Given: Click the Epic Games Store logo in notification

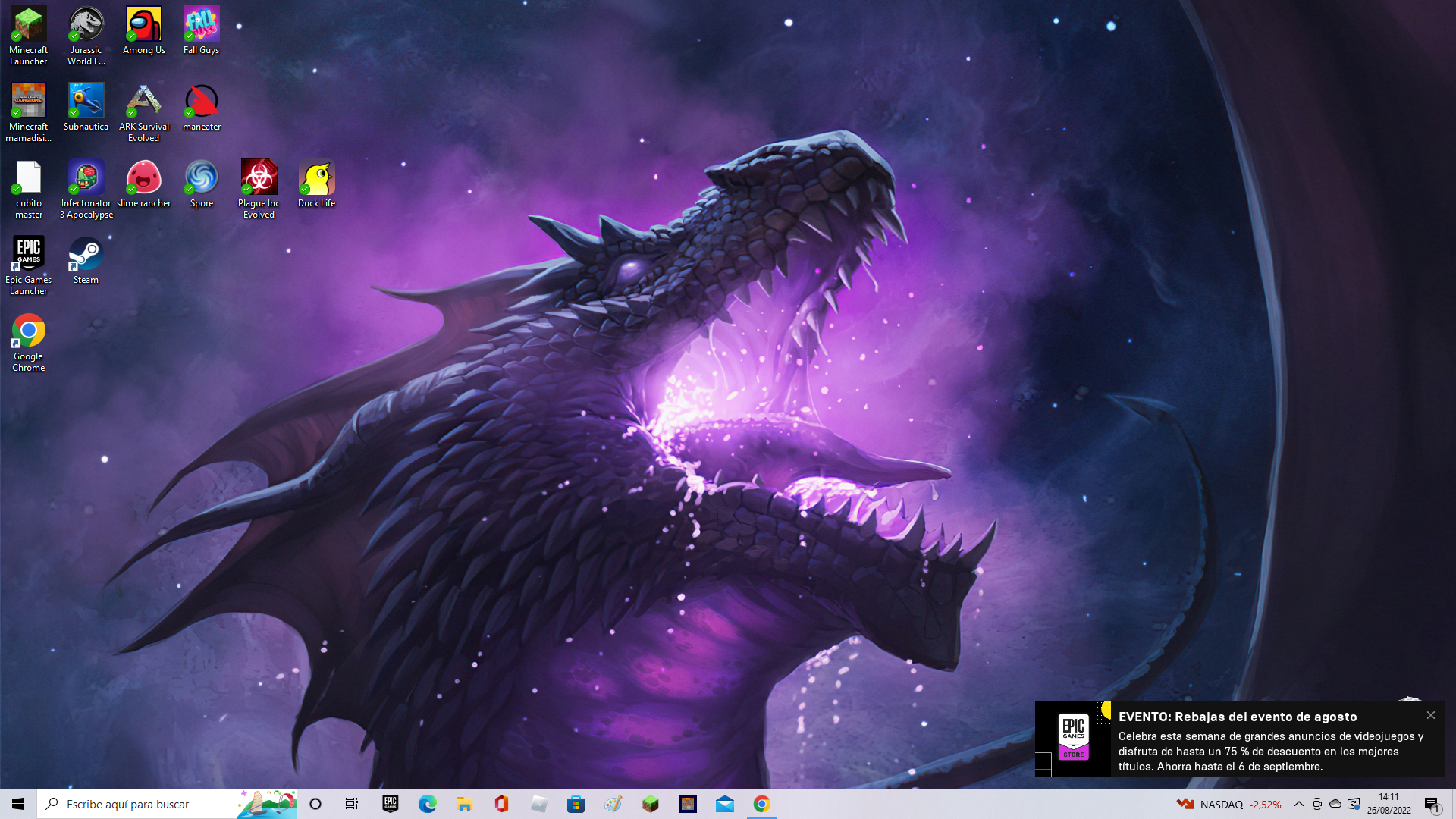Looking at the screenshot, I should coord(1073,737).
